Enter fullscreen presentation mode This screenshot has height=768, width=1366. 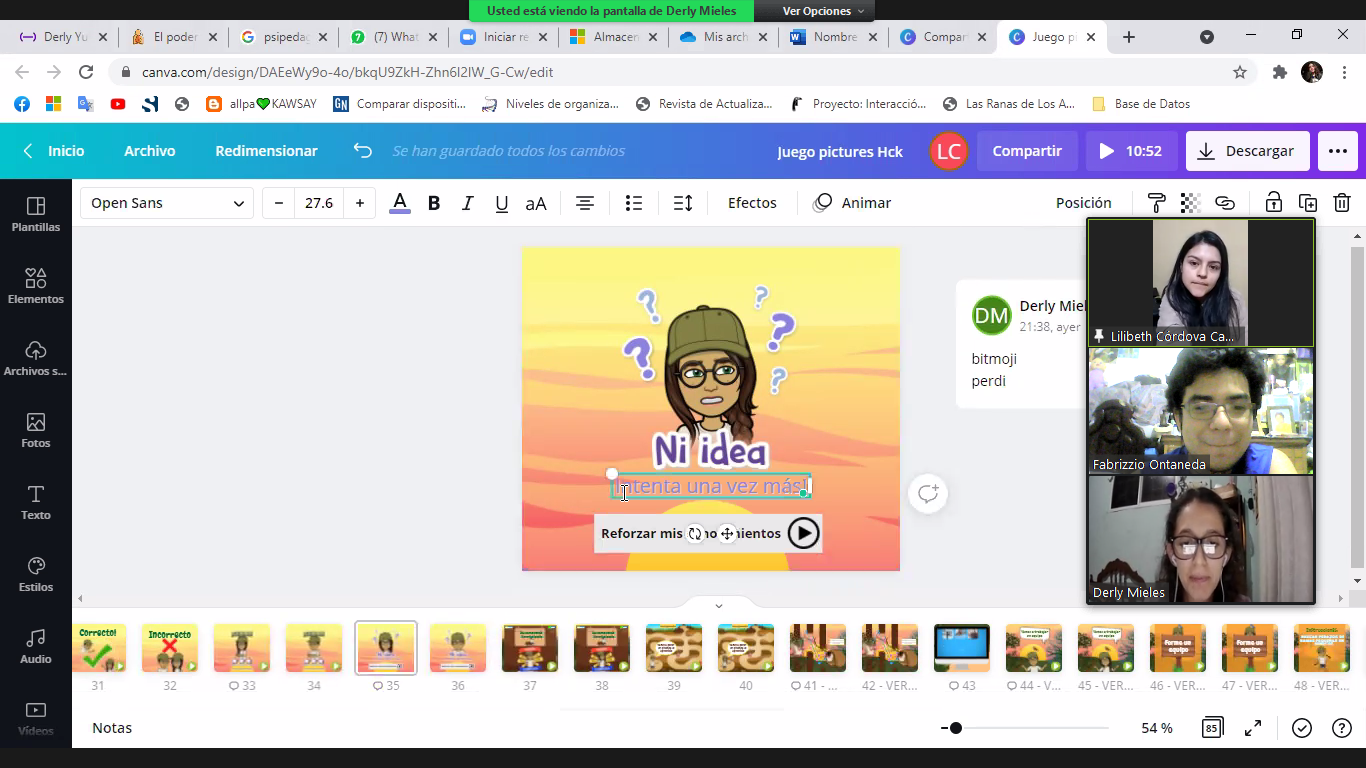pos(1253,728)
